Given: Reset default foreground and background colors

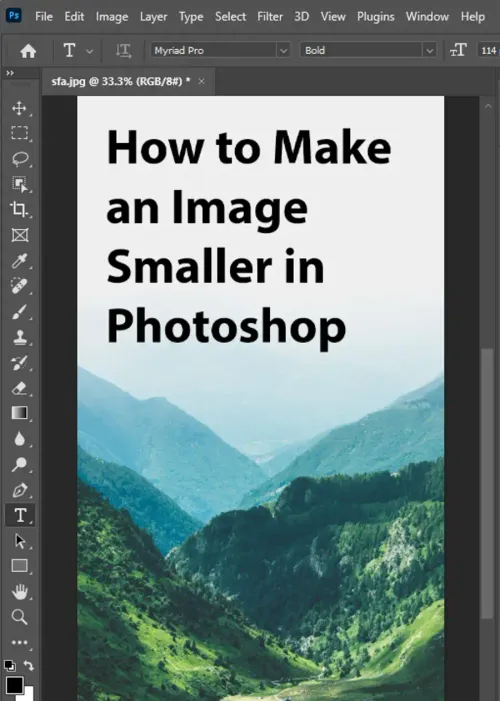Looking at the screenshot, I should click(9, 666).
